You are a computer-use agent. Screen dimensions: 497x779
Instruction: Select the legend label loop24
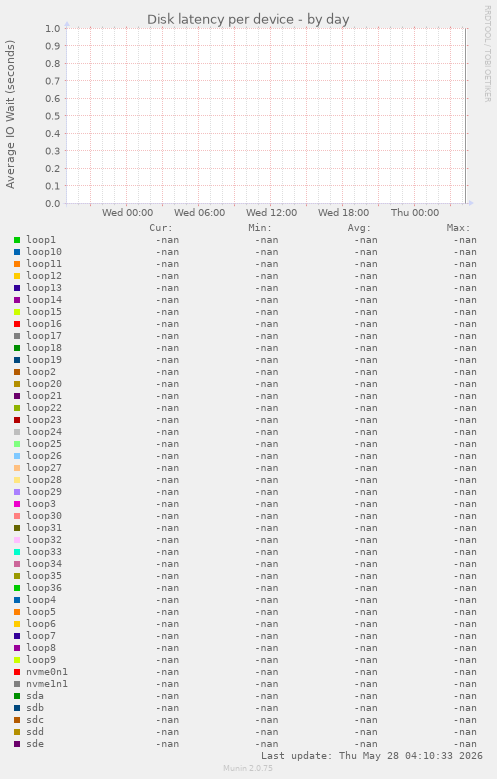tap(44, 432)
